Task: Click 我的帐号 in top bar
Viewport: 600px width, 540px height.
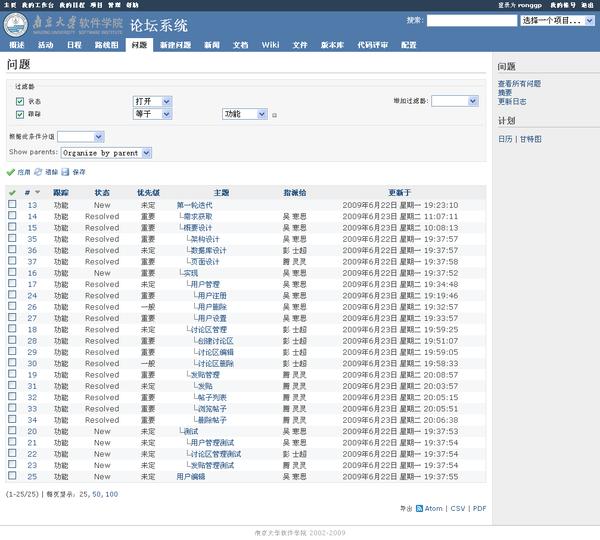Action: coord(563,5)
